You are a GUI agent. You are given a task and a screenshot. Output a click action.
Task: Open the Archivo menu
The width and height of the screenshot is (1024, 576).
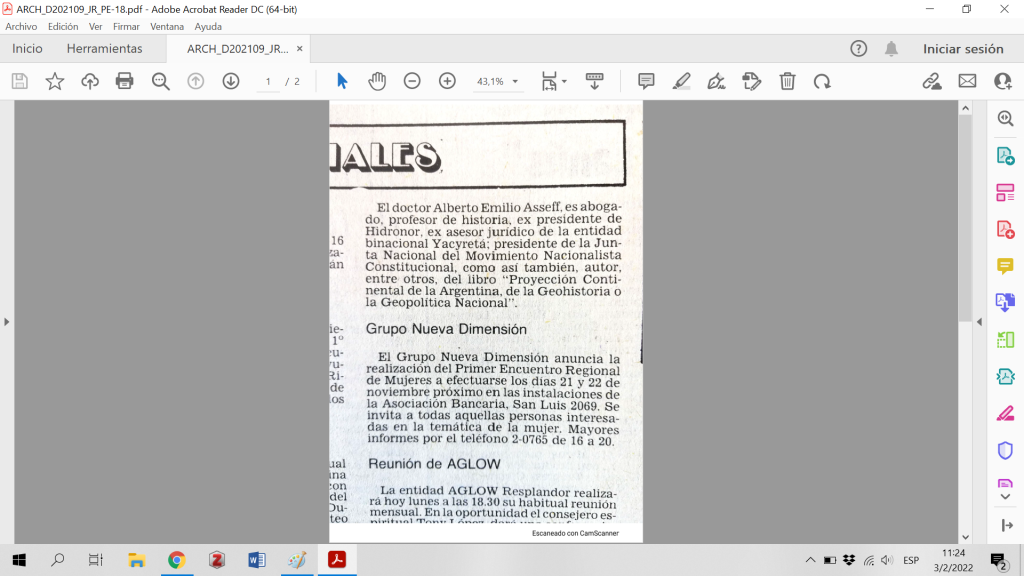[21, 27]
